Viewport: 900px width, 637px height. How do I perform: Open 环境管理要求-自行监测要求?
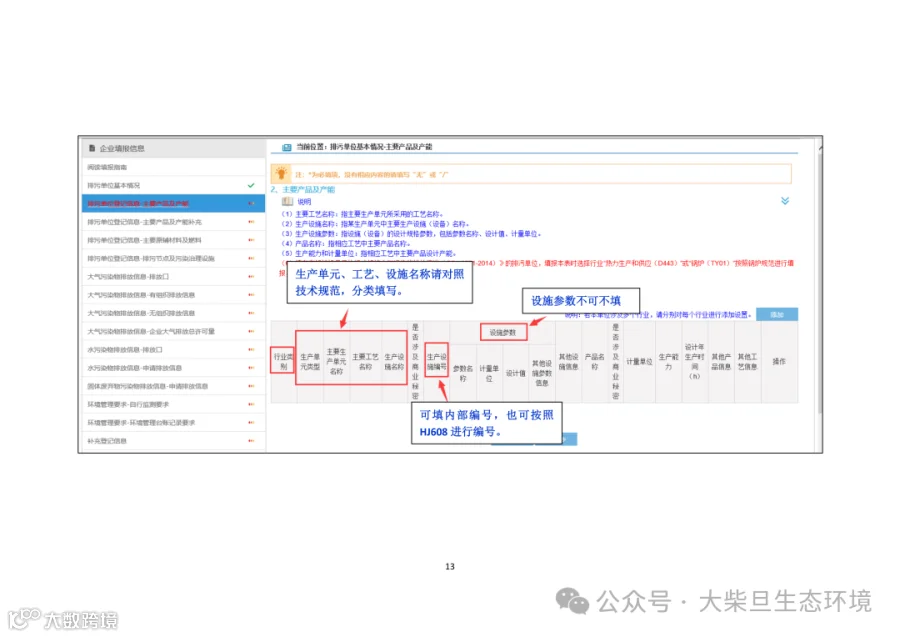pos(174,405)
